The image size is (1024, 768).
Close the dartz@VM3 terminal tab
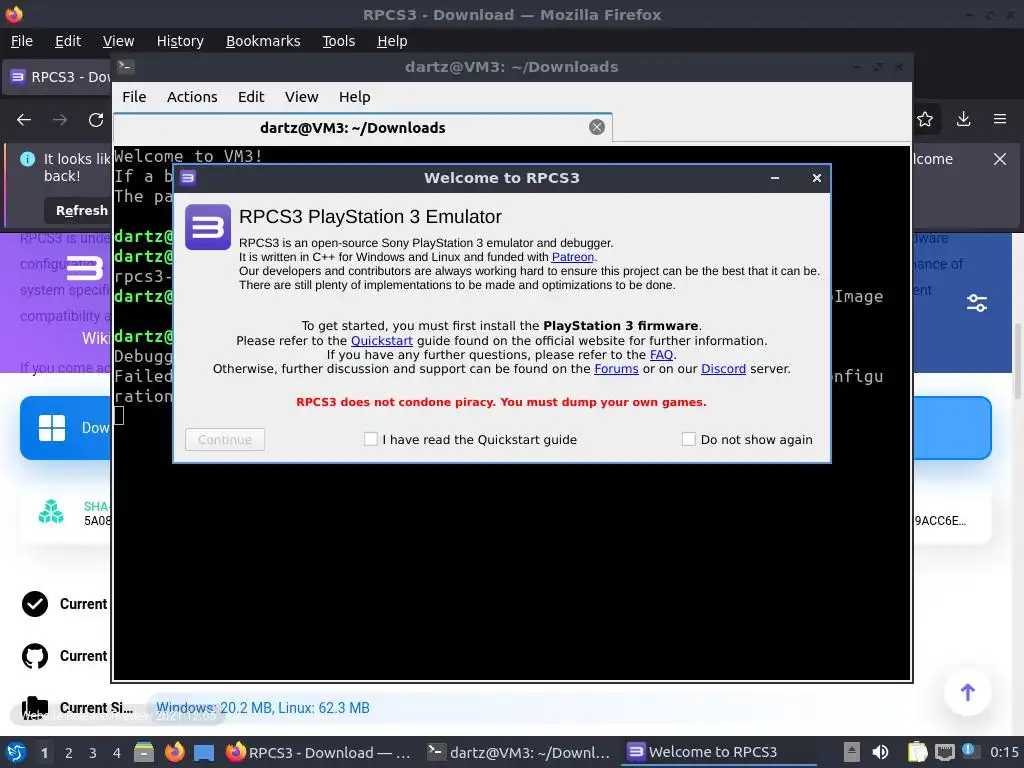(x=596, y=127)
